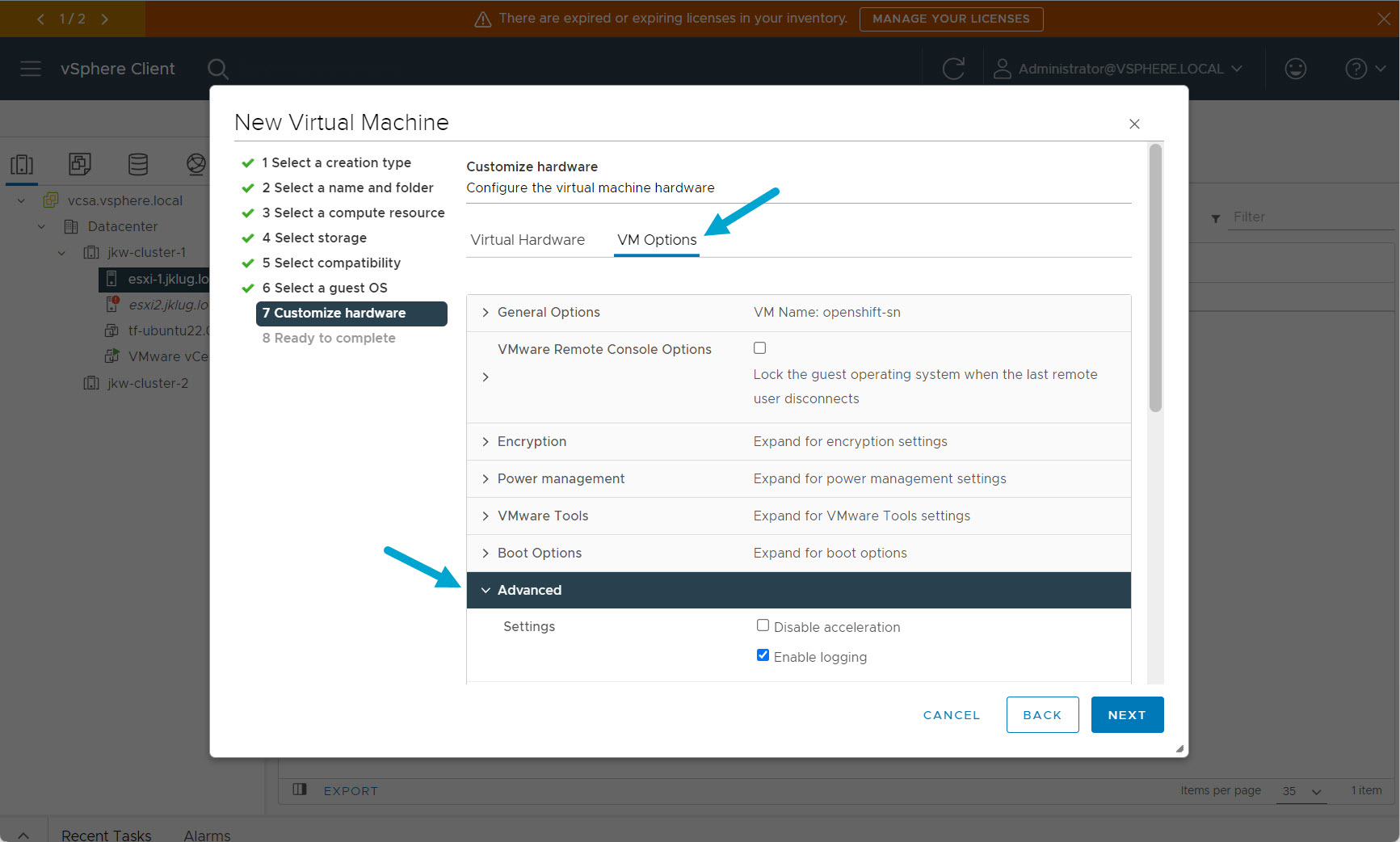Select the VM Options tab
This screenshot has width=1400, height=842.
(657, 240)
